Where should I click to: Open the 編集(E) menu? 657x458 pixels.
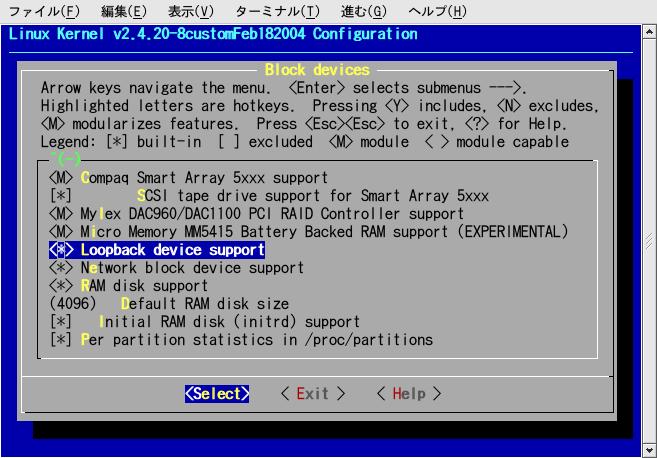tap(124, 11)
